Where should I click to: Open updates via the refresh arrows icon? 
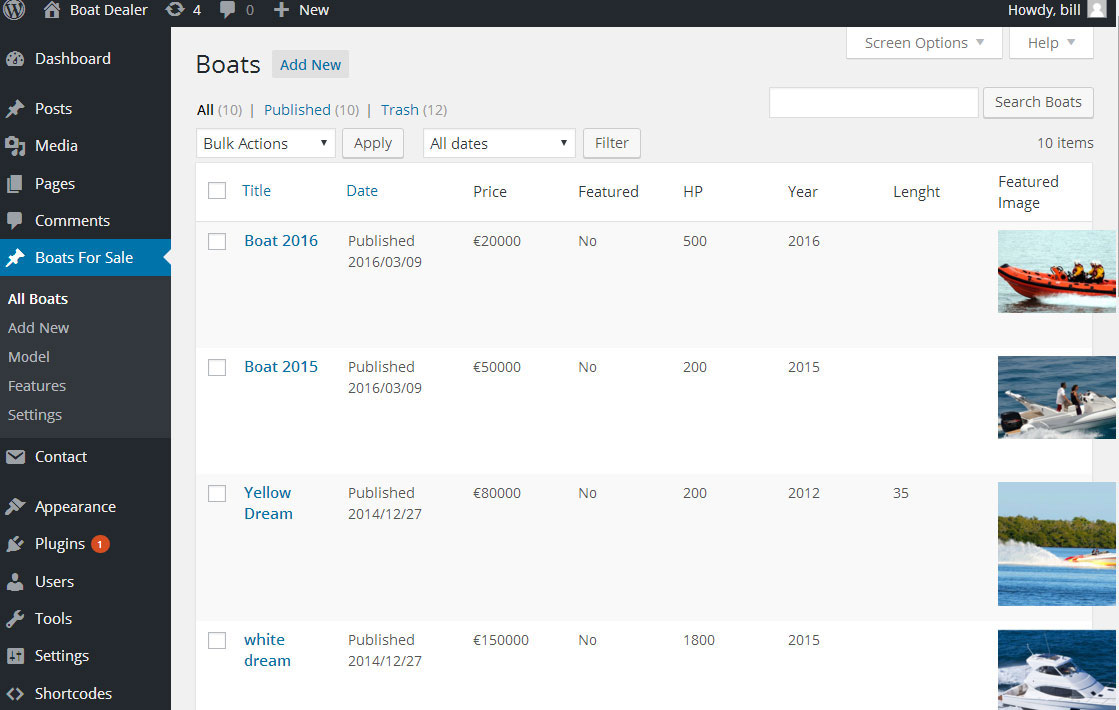pos(176,11)
